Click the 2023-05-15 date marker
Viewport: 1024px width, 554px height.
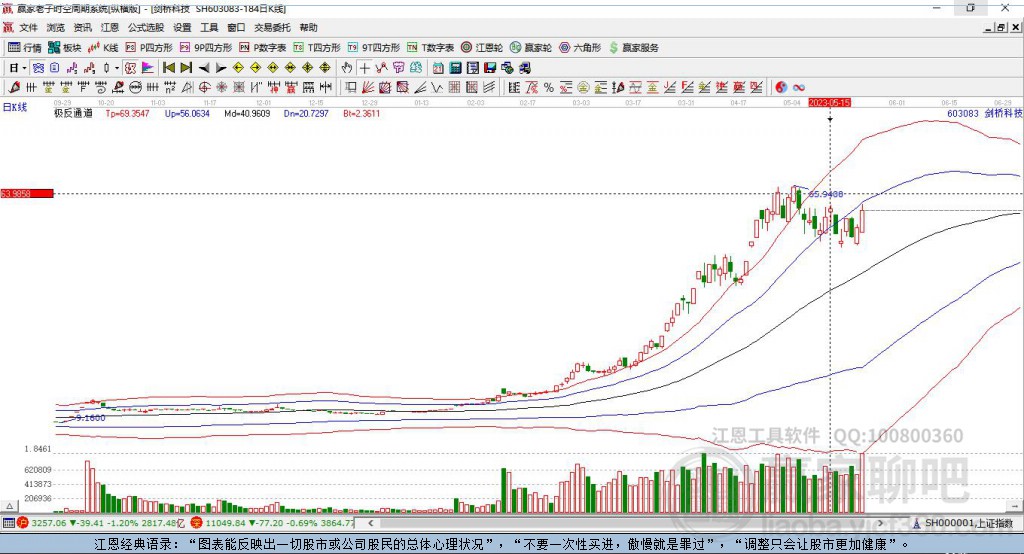pos(829,103)
